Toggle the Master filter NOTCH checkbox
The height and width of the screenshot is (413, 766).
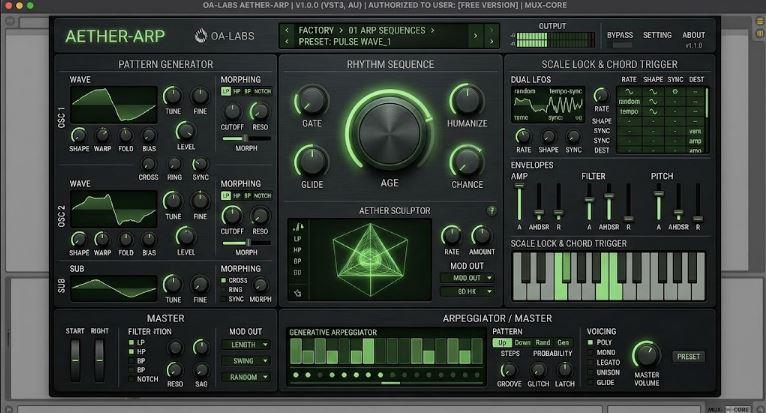[x=131, y=379]
